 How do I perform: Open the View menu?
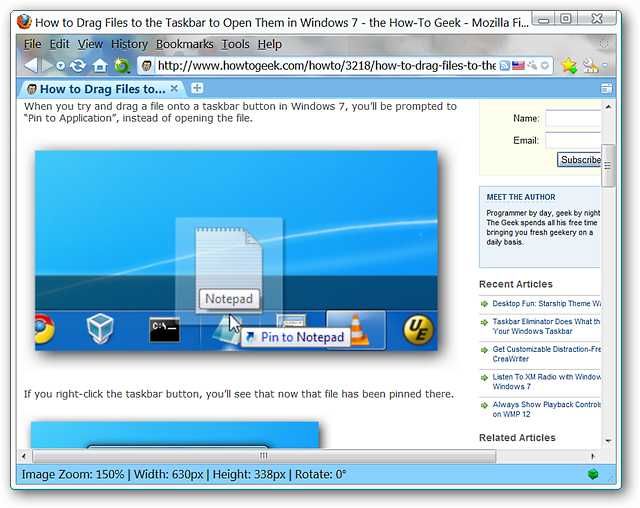click(90, 44)
